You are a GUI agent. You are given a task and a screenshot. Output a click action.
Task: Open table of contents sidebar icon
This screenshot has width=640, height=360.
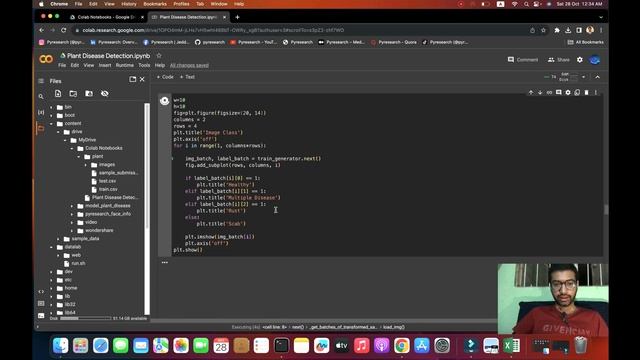pyautogui.click(x=41, y=81)
